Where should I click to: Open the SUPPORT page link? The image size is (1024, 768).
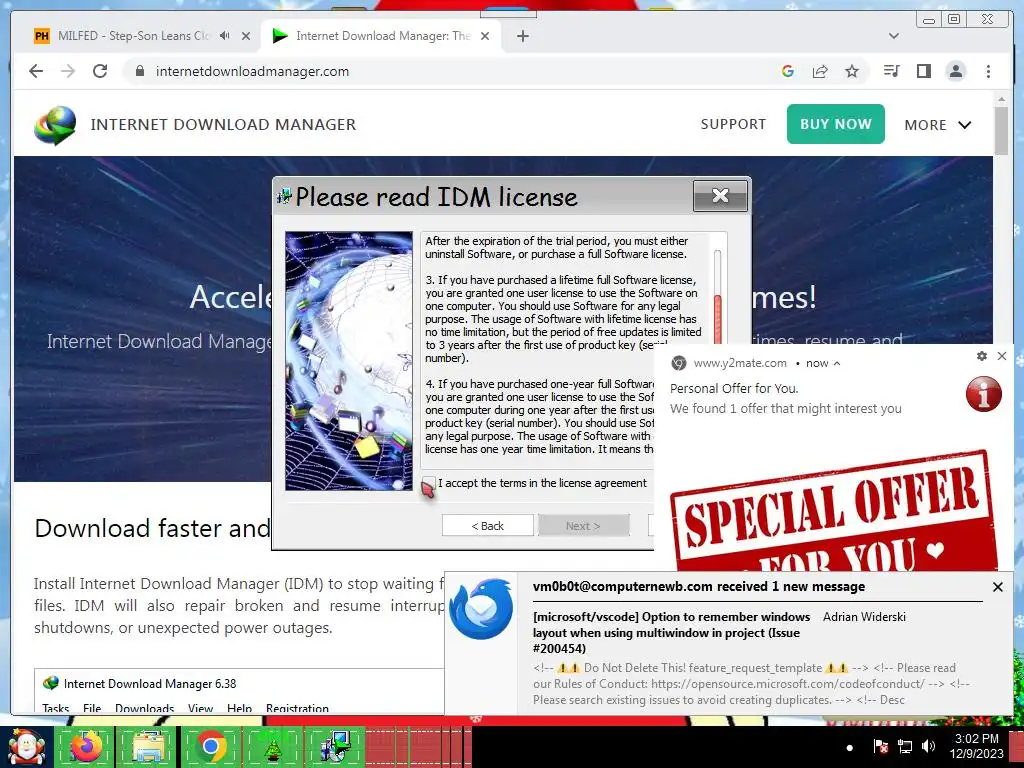[733, 124]
